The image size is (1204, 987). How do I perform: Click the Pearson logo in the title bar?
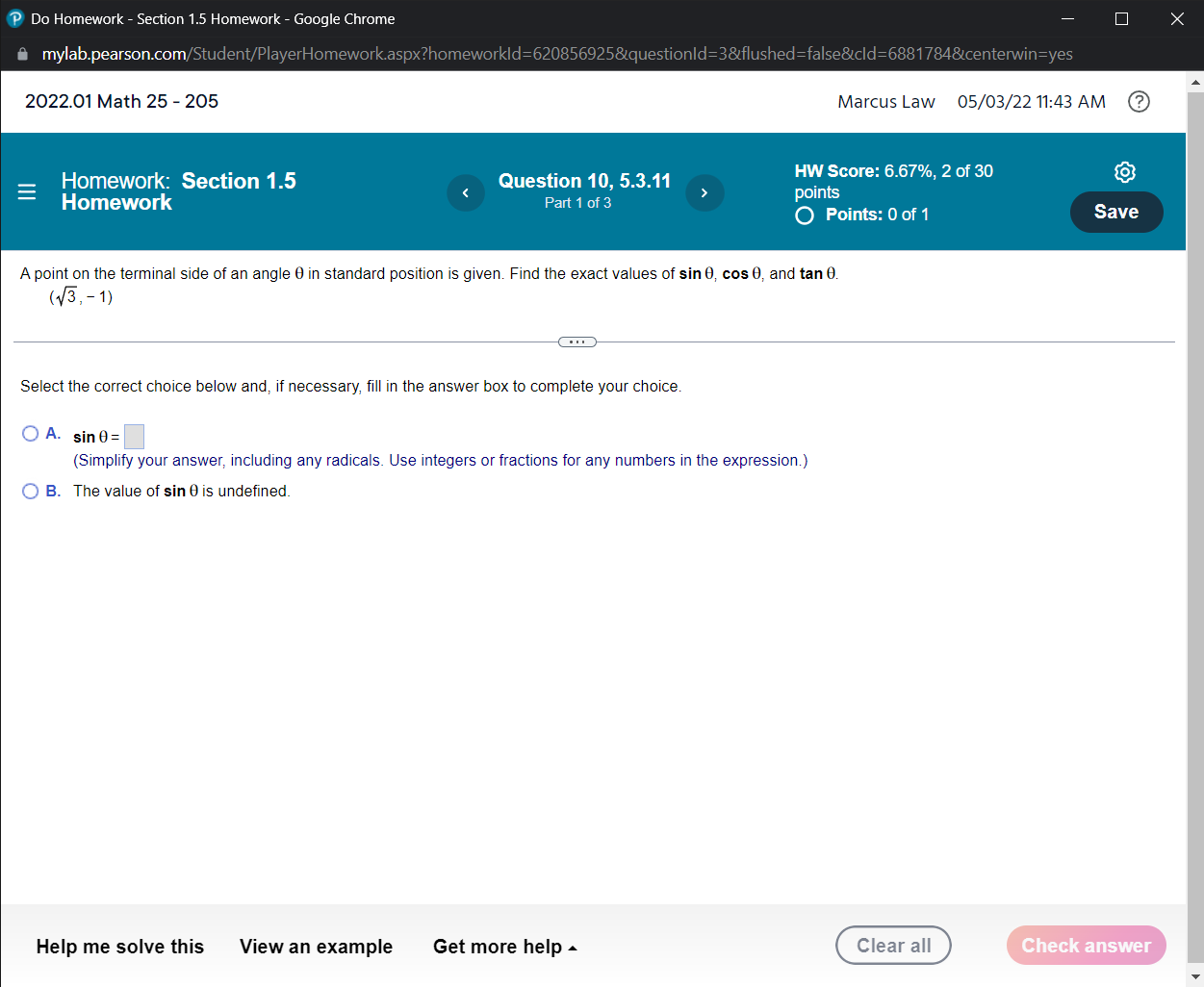click(x=14, y=18)
